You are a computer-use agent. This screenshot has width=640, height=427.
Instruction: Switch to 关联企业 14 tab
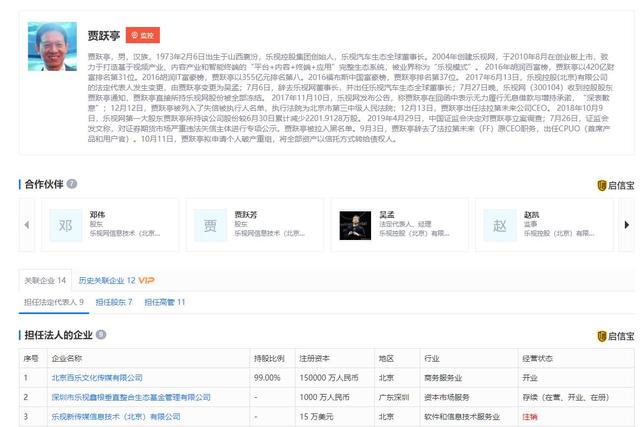click(x=45, y=280)
